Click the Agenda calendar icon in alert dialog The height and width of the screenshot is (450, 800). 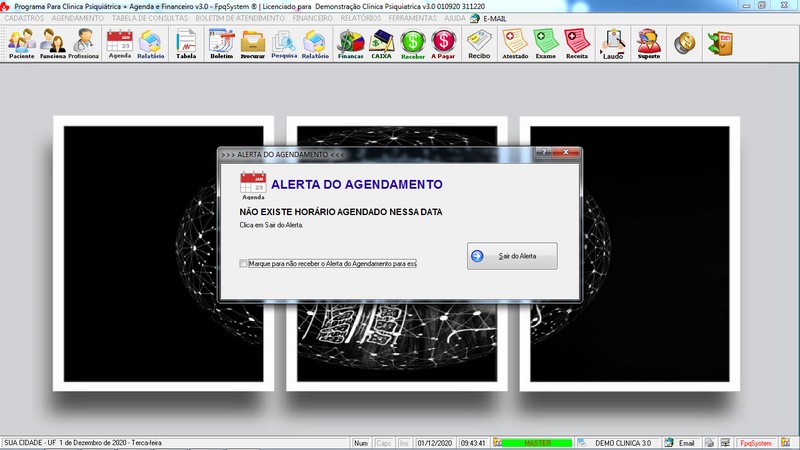click(253, 186)
